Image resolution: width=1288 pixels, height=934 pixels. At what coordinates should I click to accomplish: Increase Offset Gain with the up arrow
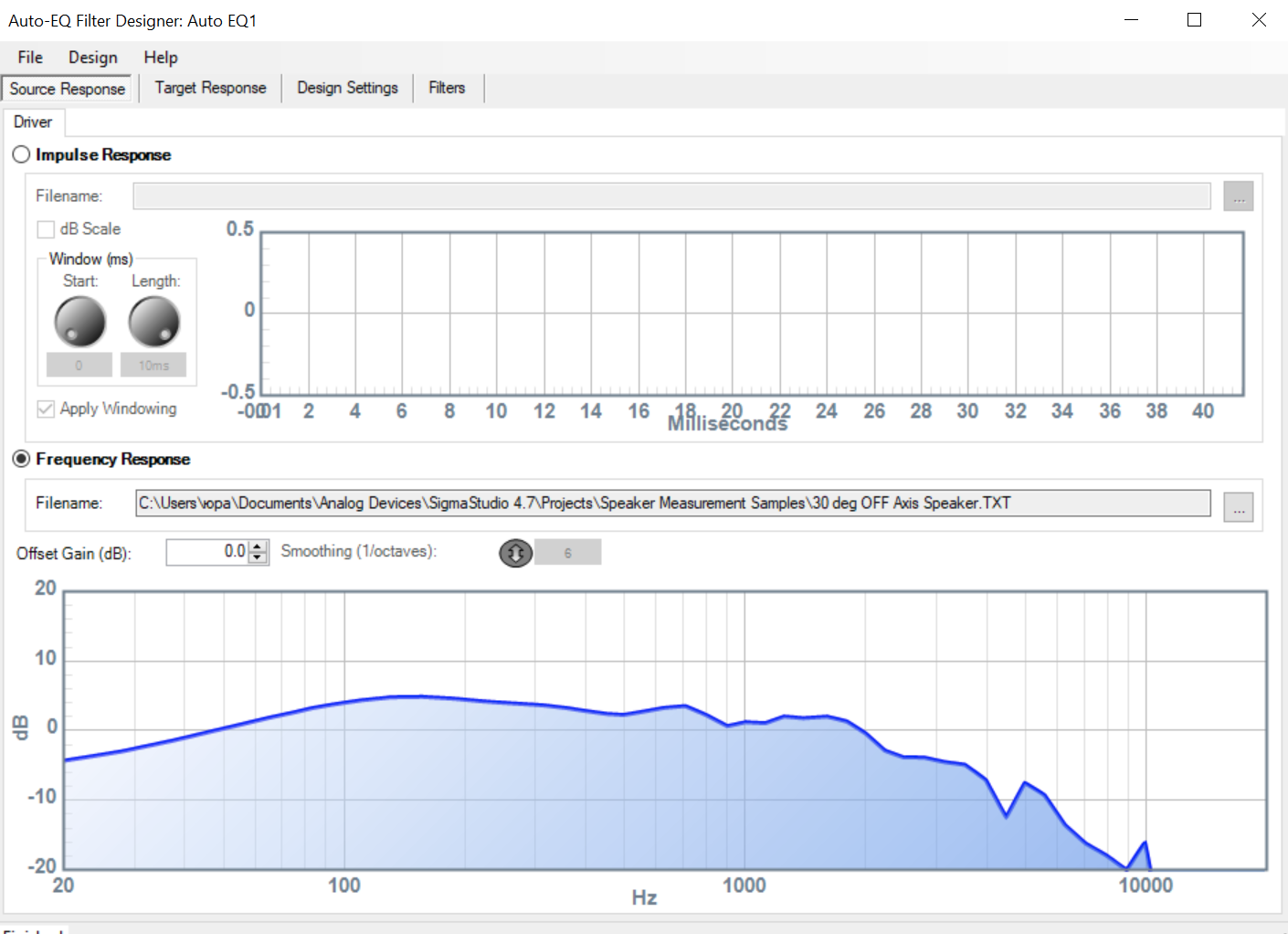[x=259, y=547]
